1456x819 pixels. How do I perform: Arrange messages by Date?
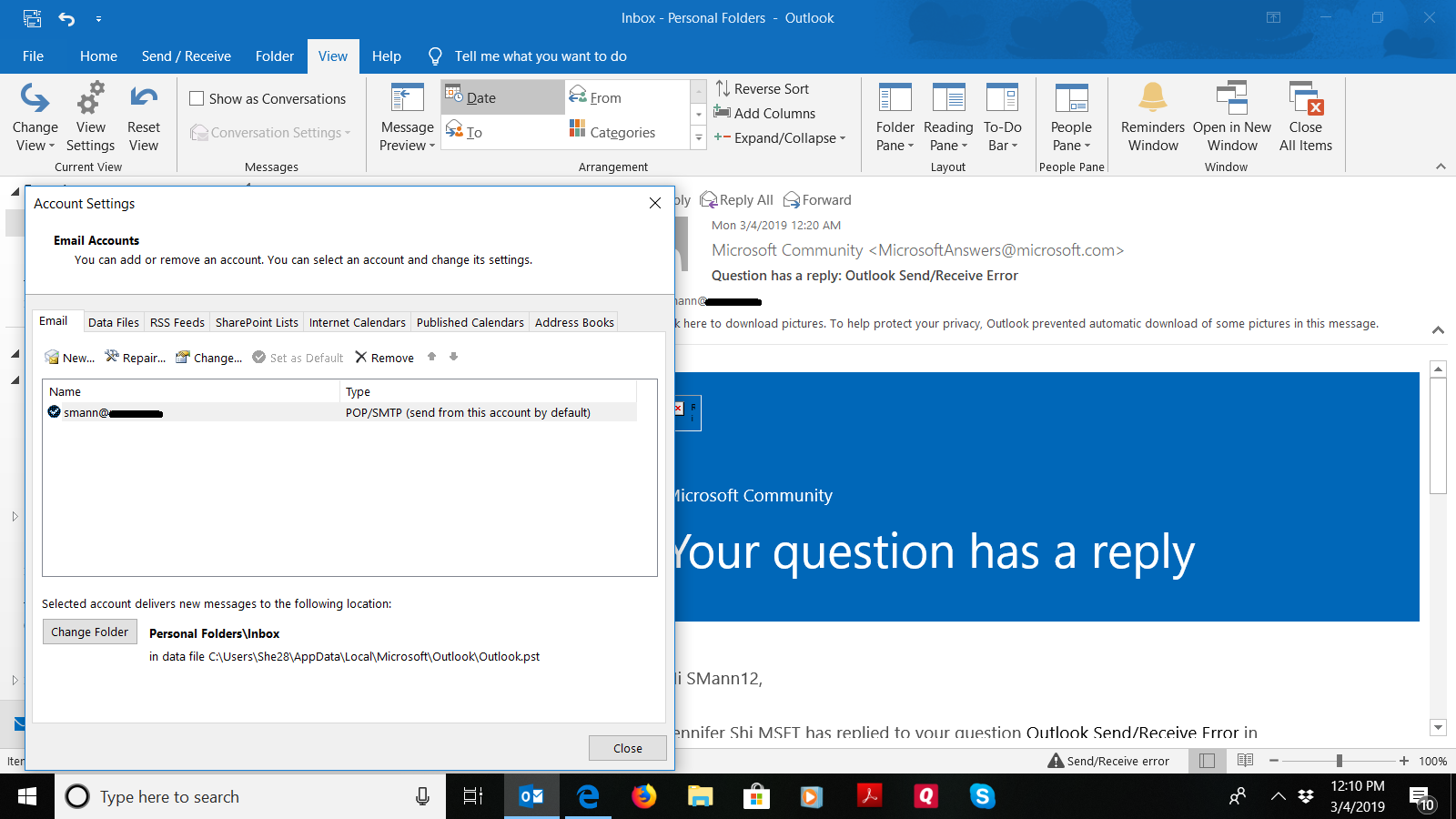pyautogui.click(x=503, y=97)
